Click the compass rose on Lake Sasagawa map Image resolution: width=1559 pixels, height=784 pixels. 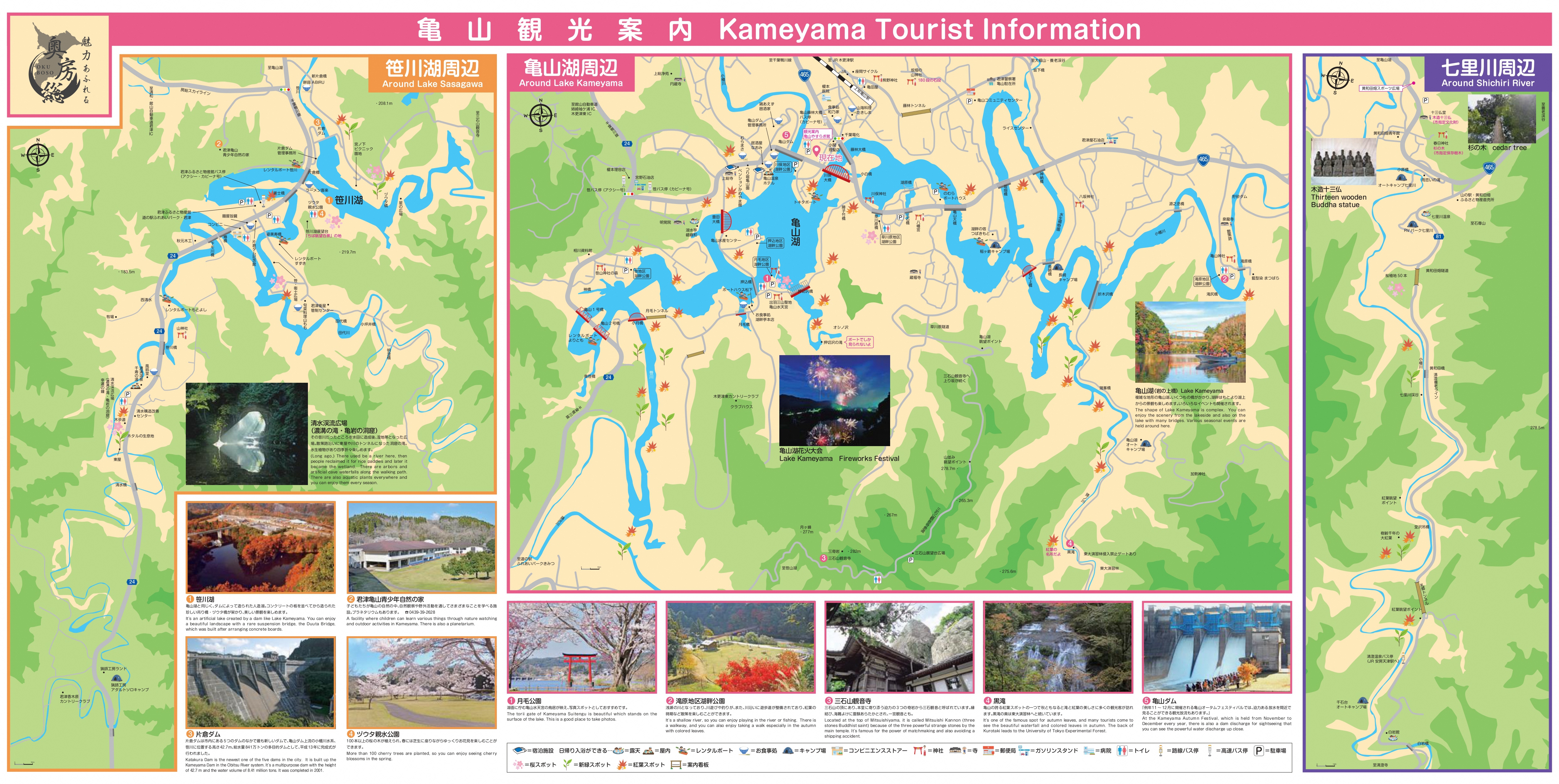(x=38, y=155)
